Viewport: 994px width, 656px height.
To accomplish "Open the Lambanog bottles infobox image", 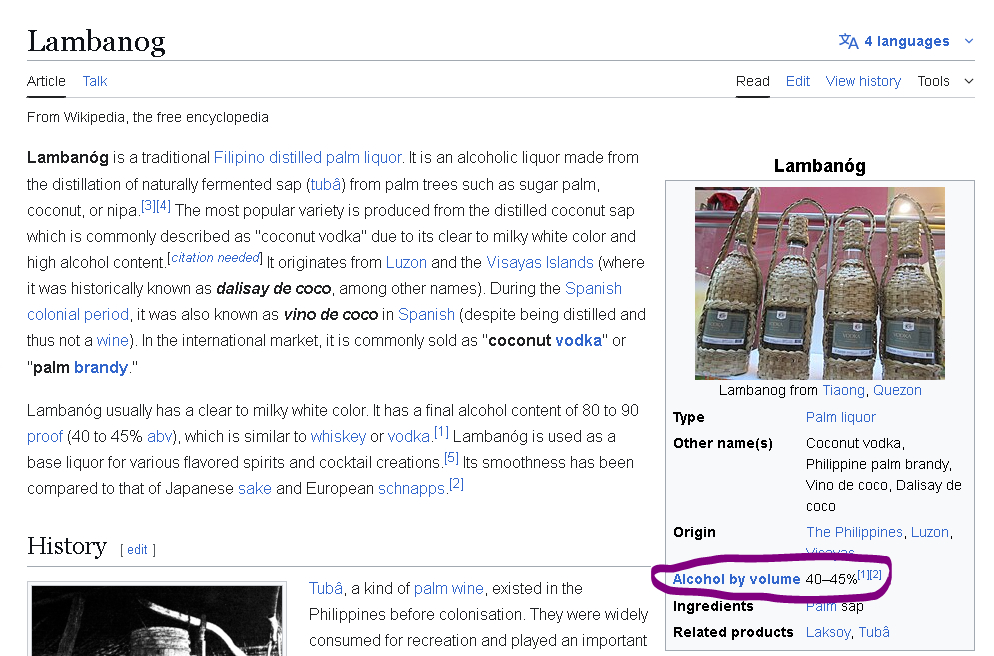I will tap(820, 283).
